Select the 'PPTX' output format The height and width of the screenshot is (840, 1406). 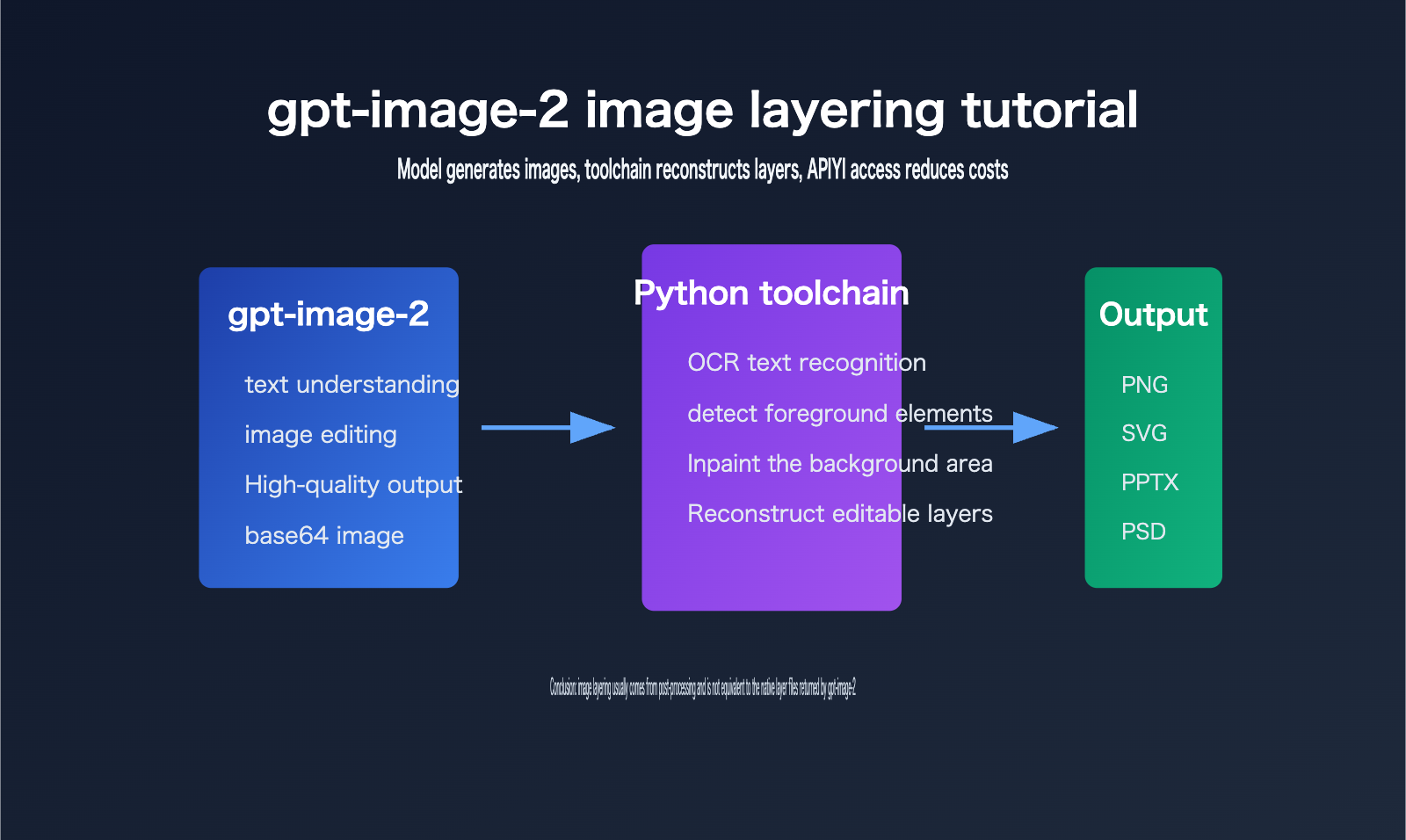[x=1149, y=482]
